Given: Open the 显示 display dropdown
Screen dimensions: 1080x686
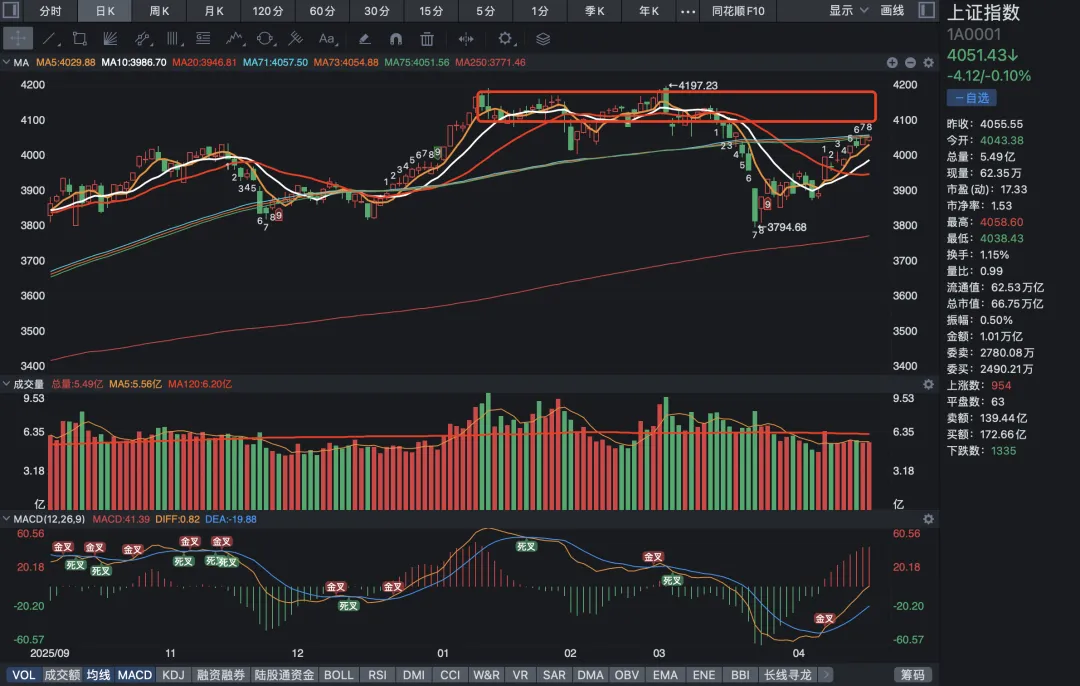Looking at the screenshot, I should tap(848, 10).
